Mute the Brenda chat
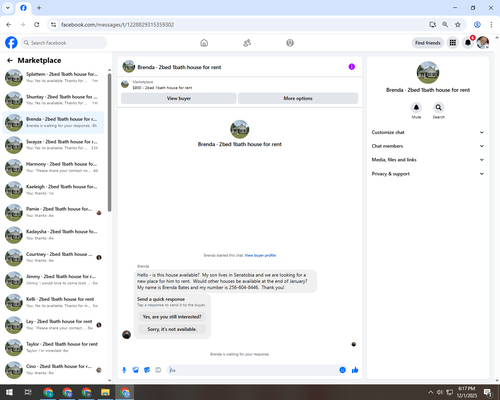 coord(416,108)
